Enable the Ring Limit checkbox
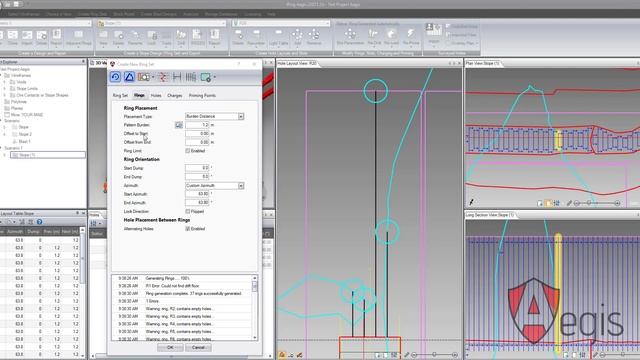Image resolution: width=640 pixels, height=360 pixels. 188,151
